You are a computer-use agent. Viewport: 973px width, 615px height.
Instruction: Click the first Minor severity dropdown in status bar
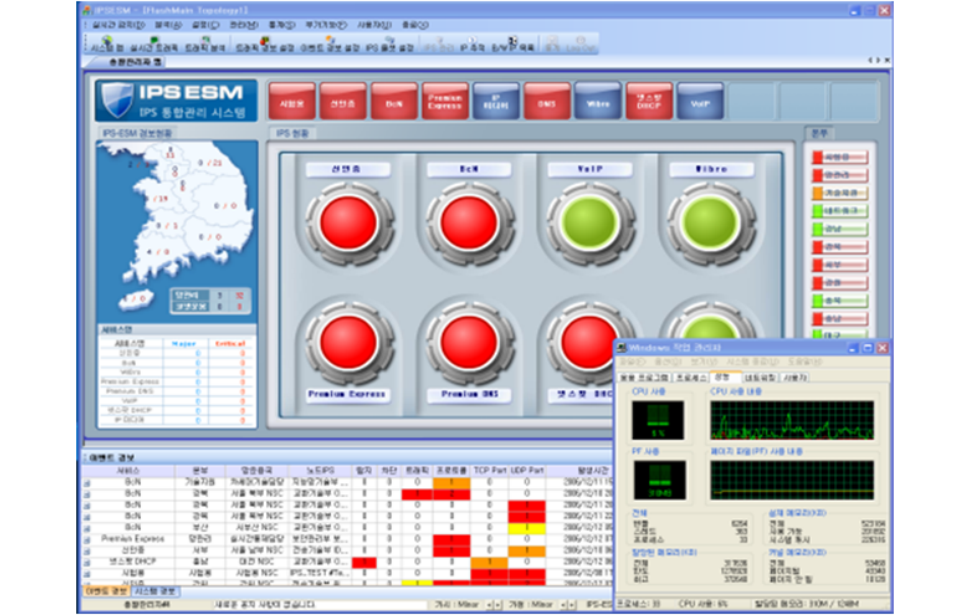(x=463, y=605)
